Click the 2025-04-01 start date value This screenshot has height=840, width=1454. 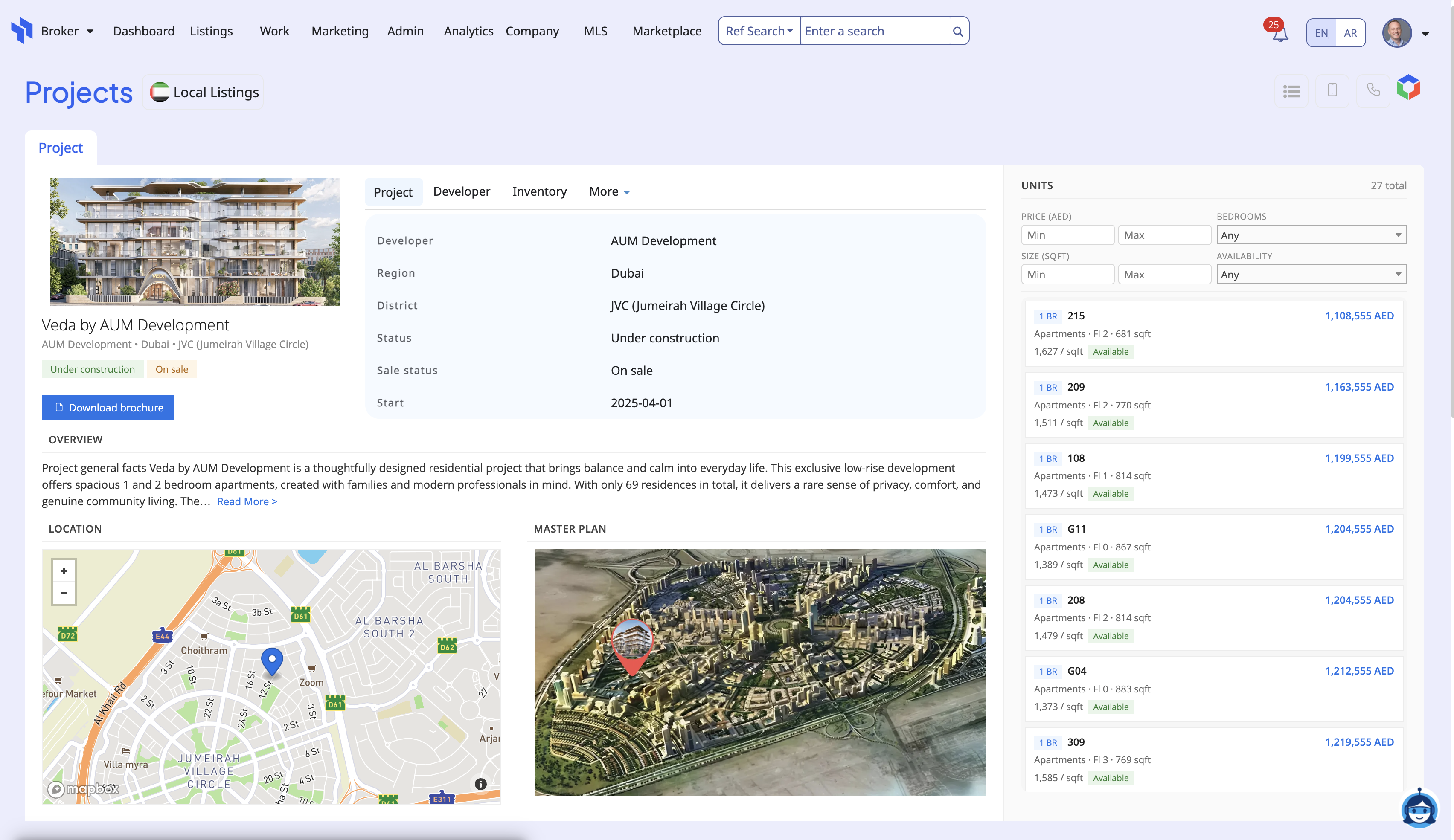click(642, 403)
